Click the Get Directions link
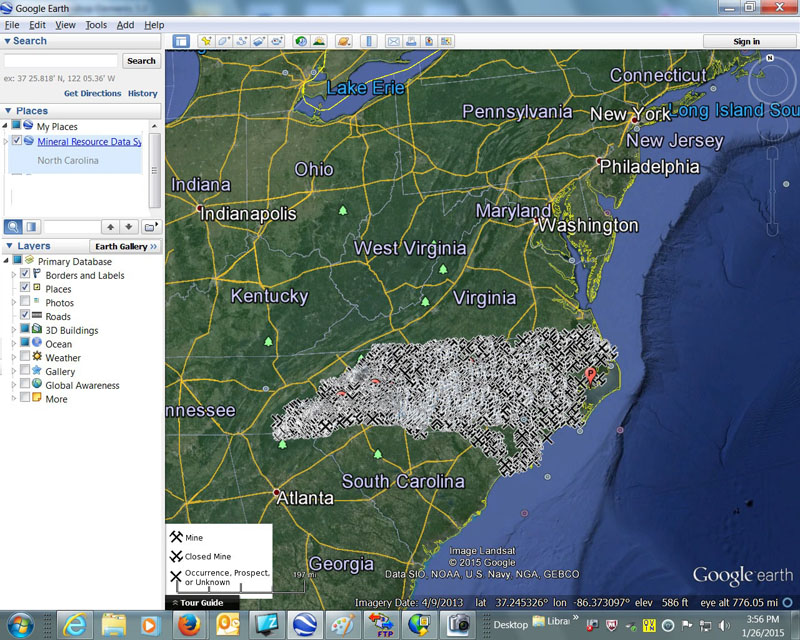 tap(92, 93)
